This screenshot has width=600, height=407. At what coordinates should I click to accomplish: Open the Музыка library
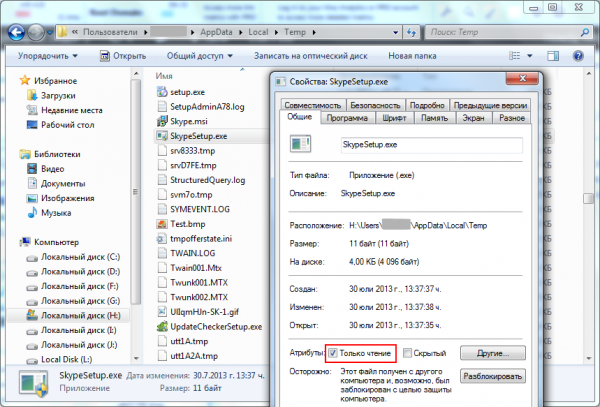tap(56, 213)
